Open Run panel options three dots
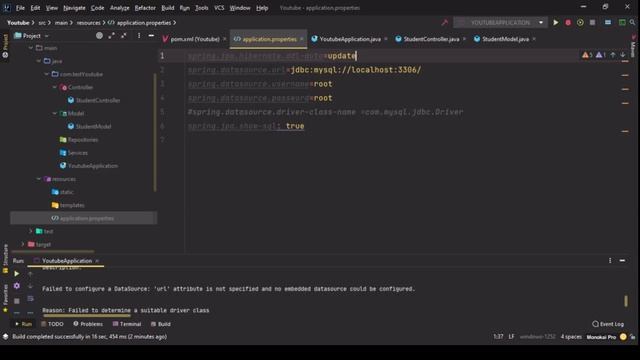The height and width of the screenshot is (360, 640). (610, 260)
